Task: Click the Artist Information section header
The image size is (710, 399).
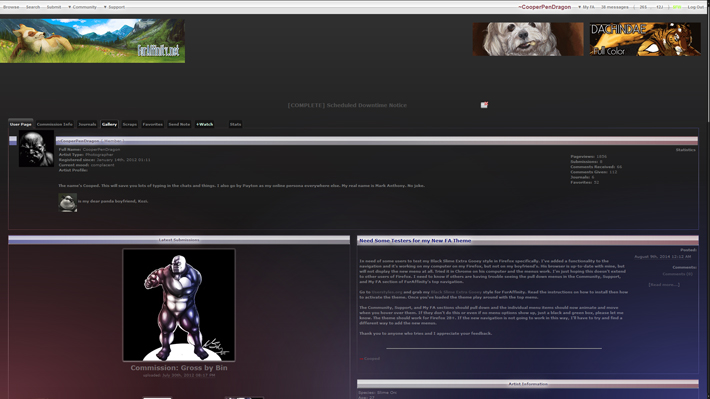Action: pos(528,384)
